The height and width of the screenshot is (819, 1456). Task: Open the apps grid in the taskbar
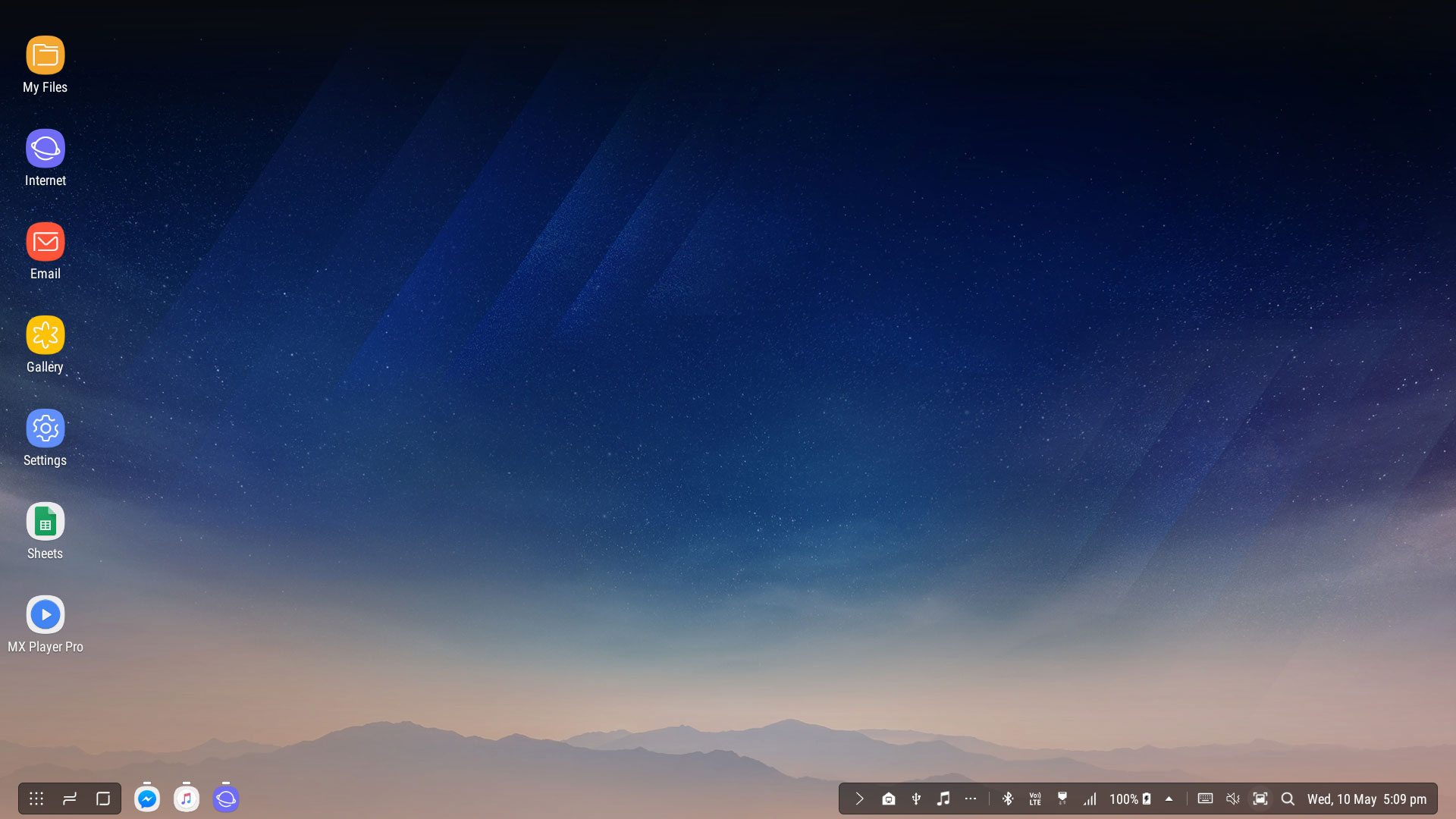point(36,799)
